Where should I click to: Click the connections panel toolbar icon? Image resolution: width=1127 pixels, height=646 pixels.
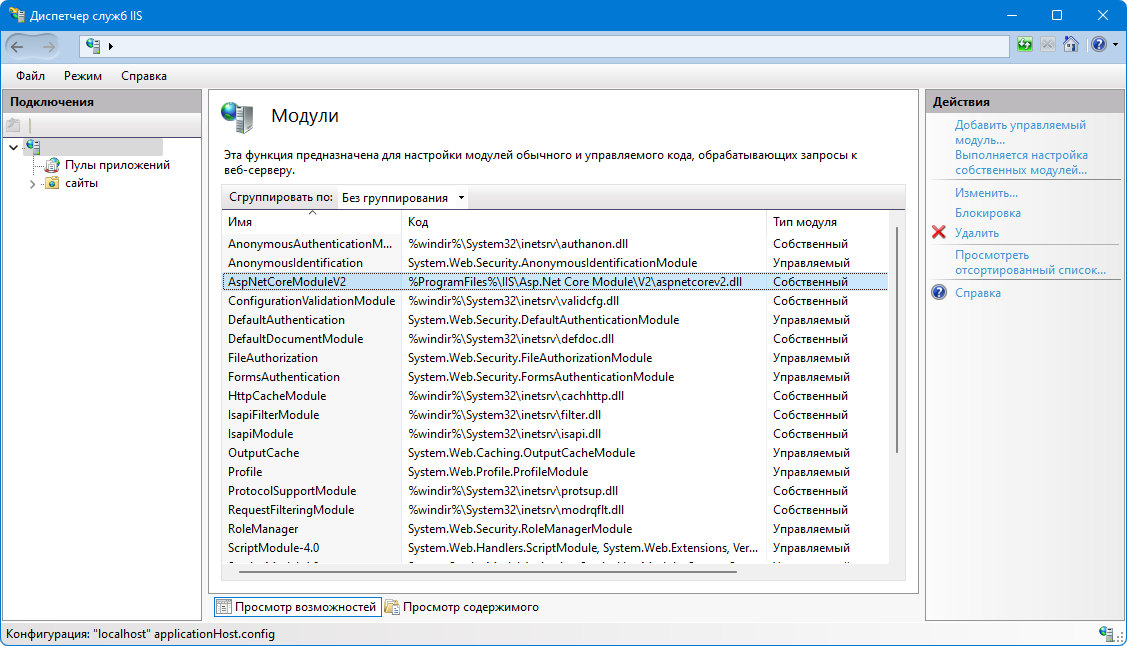click(x=14, y=125)
